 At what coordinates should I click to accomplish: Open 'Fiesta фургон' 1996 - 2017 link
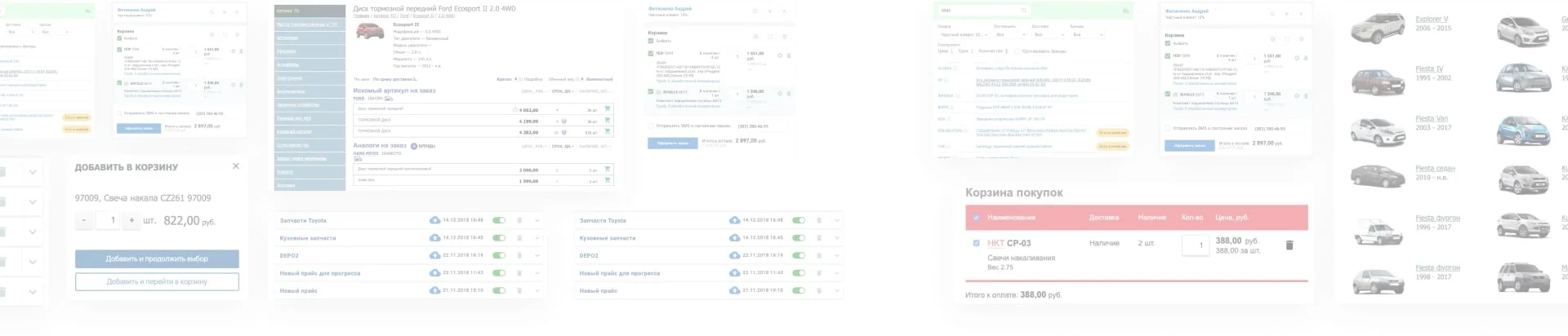coord(1437,218)
